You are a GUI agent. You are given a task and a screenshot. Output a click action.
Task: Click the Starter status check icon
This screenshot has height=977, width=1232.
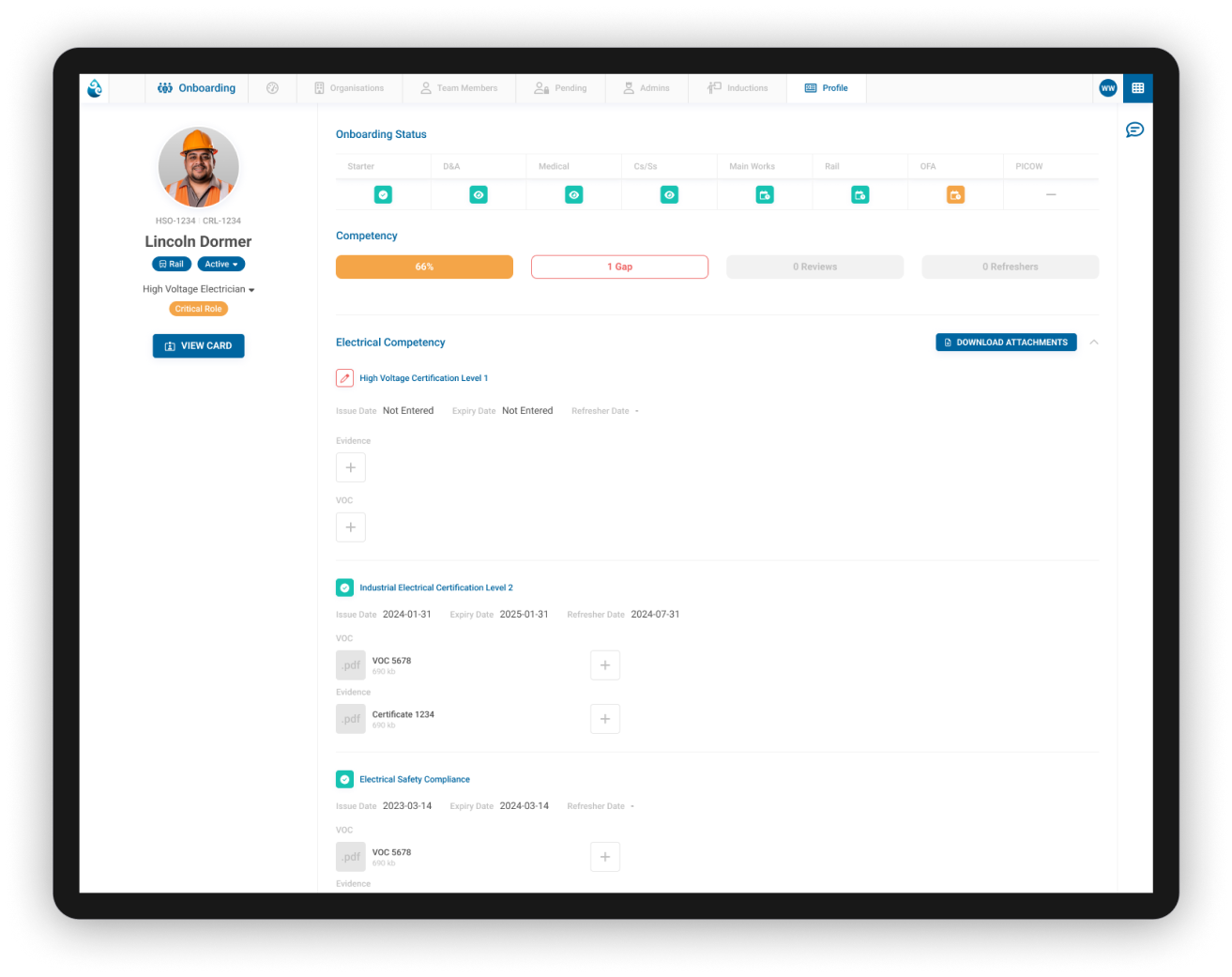click(383, 195)
